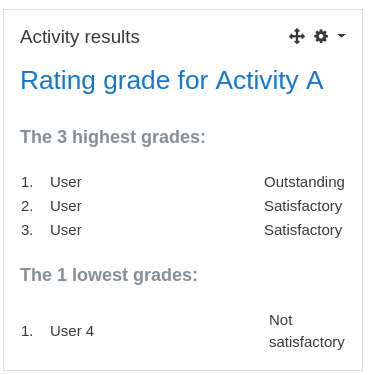Viewport: 370px width, 375px height.
Task: Click the move block crosshair icon
Action: click(297, 36)
